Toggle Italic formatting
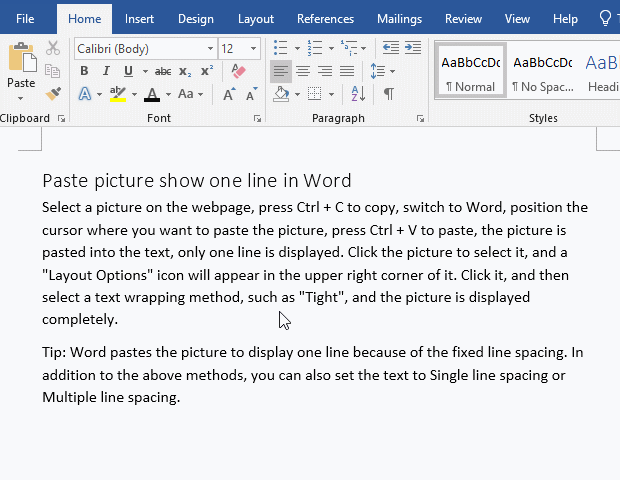The height and width of the screenshot is (480, 620). click(x=106, y=71)
